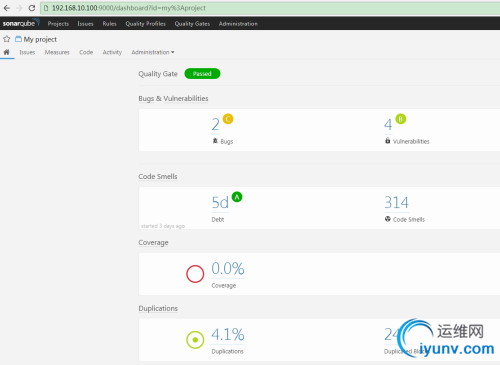Screen dimensions: 500x365
Task: Click the B rating badge for vulnerabilities
Action: pyautogui.click(x=401, y=119)
